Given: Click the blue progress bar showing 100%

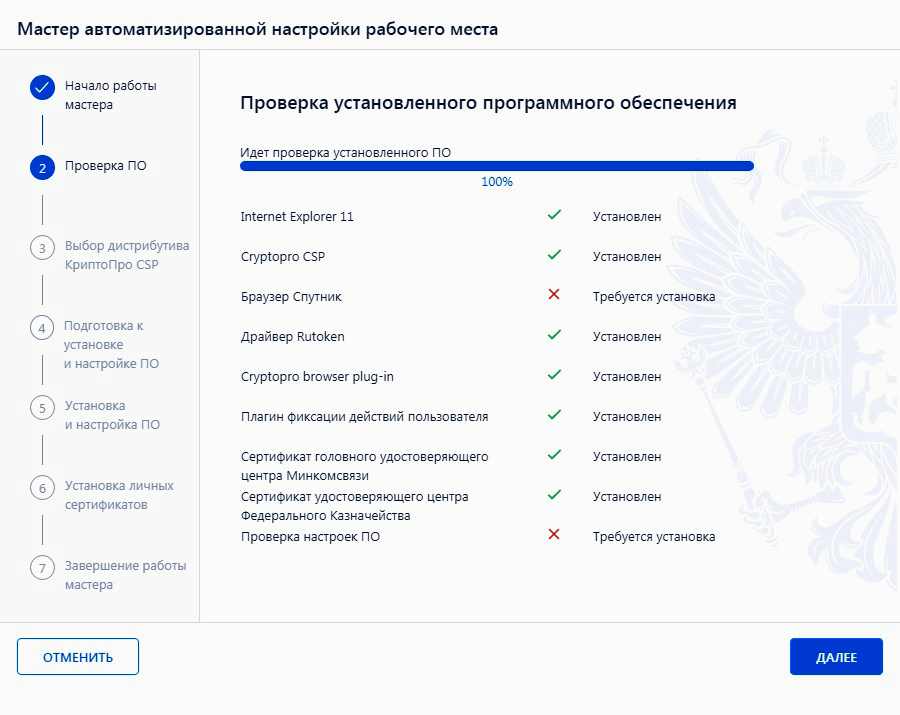Looking at the screenshot, I should tap(495, 166).
